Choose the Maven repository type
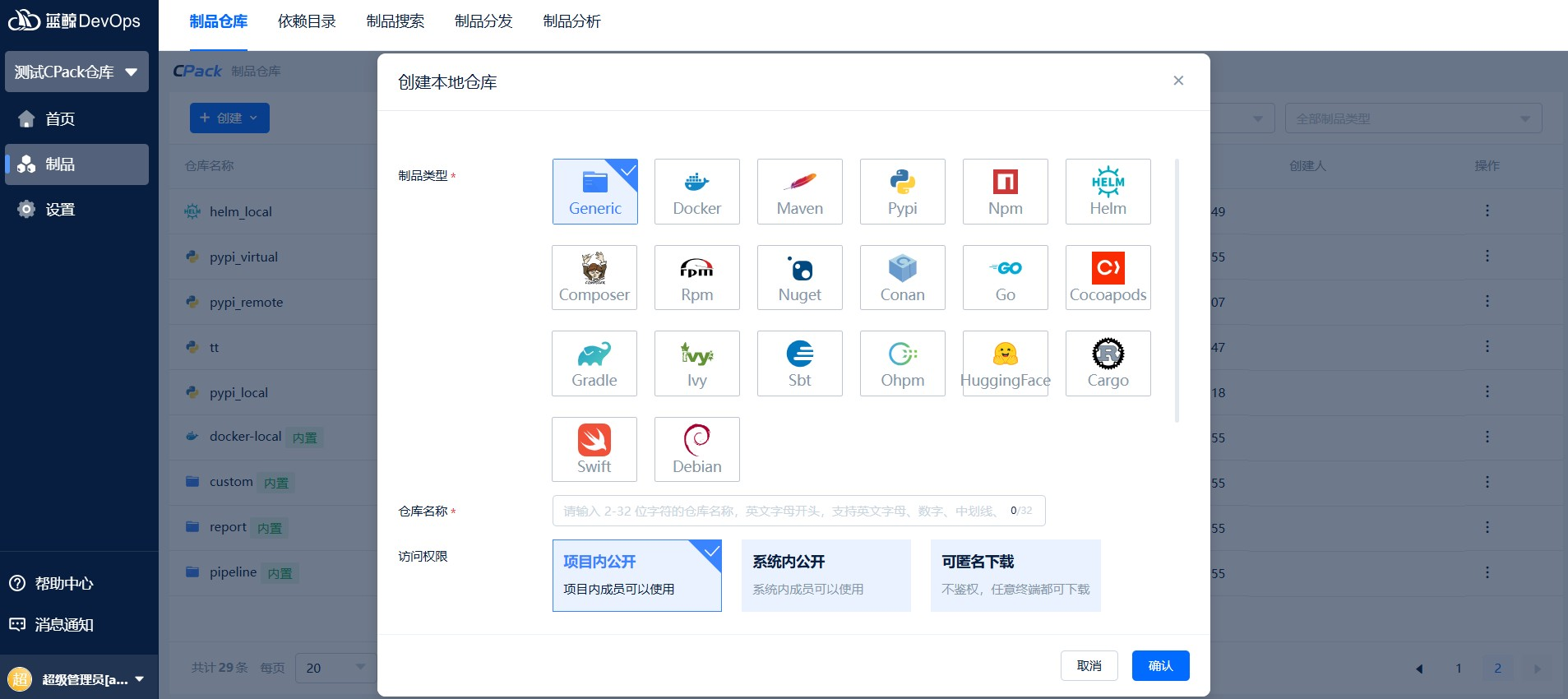Image resolution: width=1568 pixels, height=699 pixels. [x=799, y=192]
